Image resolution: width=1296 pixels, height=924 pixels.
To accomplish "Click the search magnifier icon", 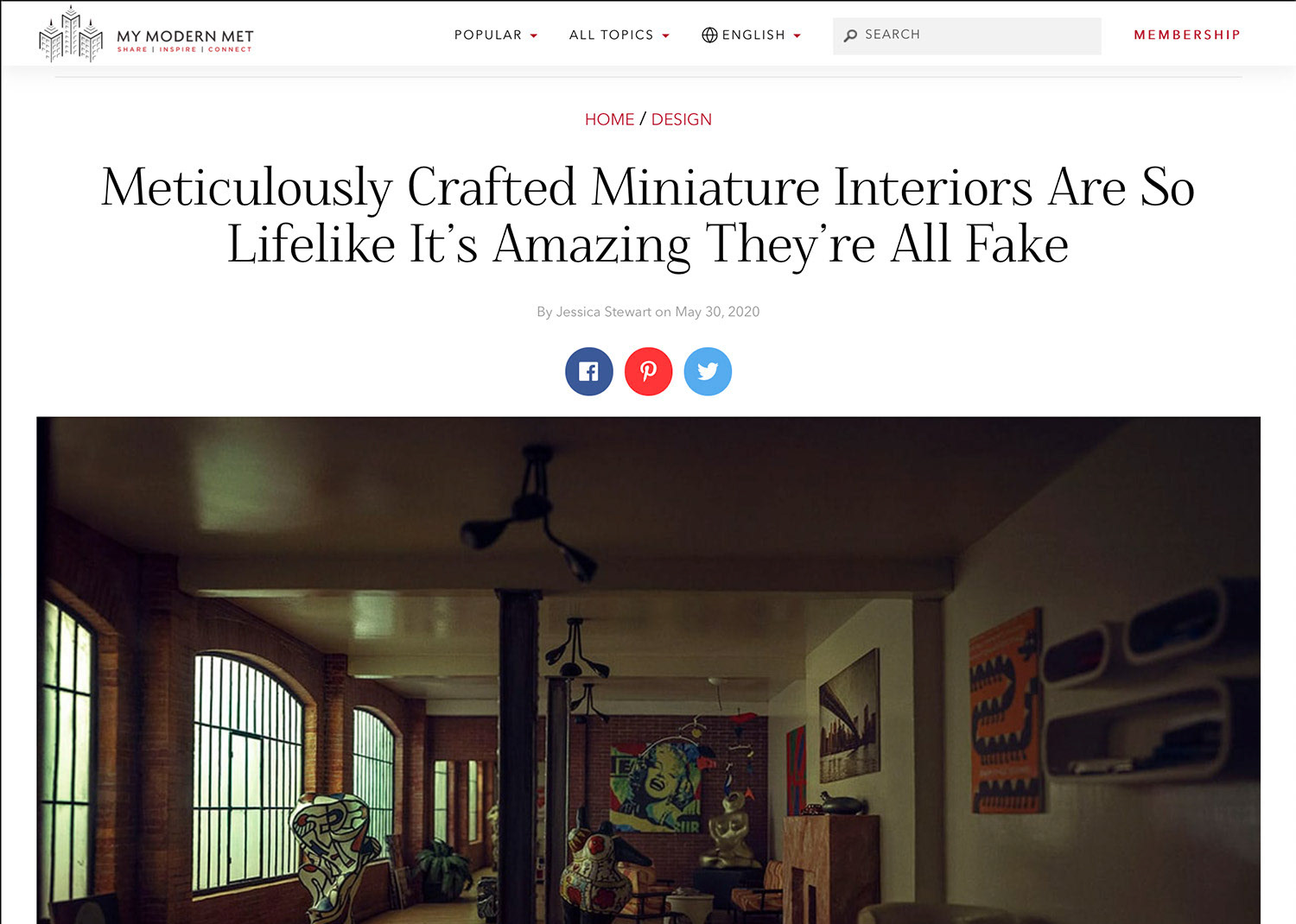I will coord(850,35).
